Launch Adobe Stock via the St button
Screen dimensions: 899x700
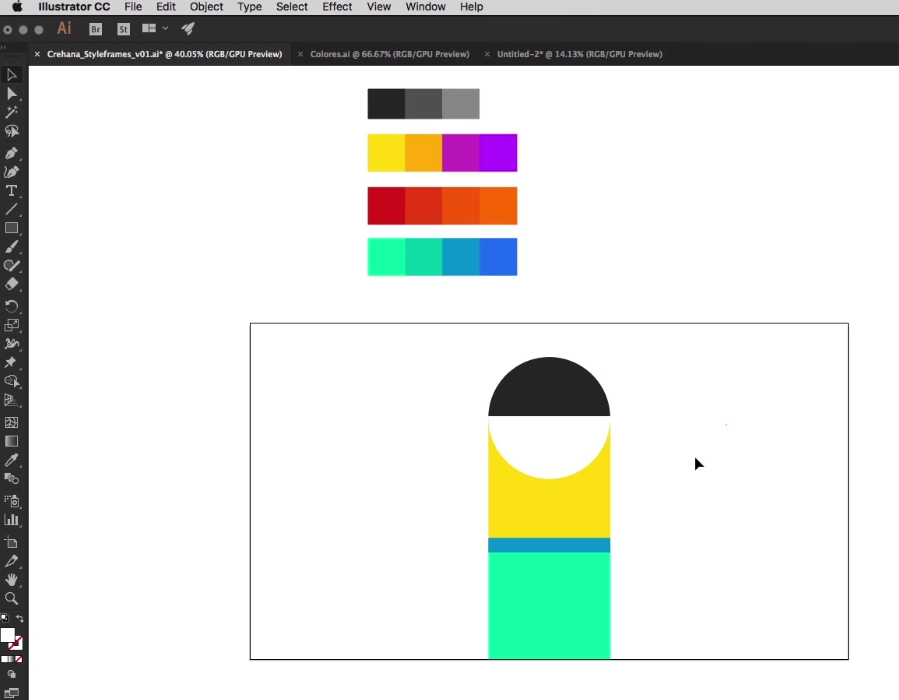(123, 28)
